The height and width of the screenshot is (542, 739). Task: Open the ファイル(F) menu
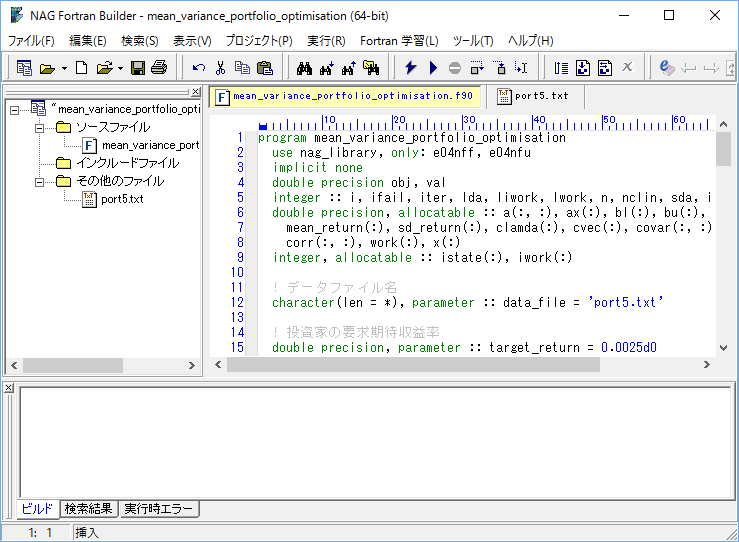[31, 41]
